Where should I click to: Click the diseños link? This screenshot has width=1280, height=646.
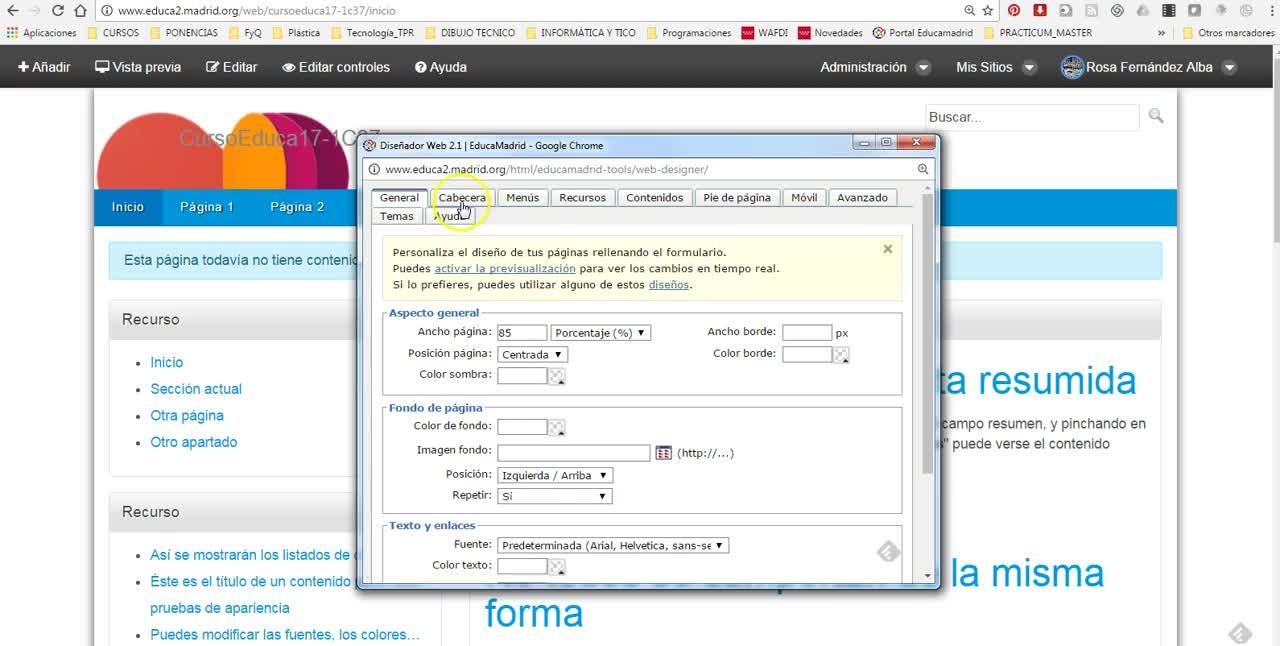(x=669, y=284)
